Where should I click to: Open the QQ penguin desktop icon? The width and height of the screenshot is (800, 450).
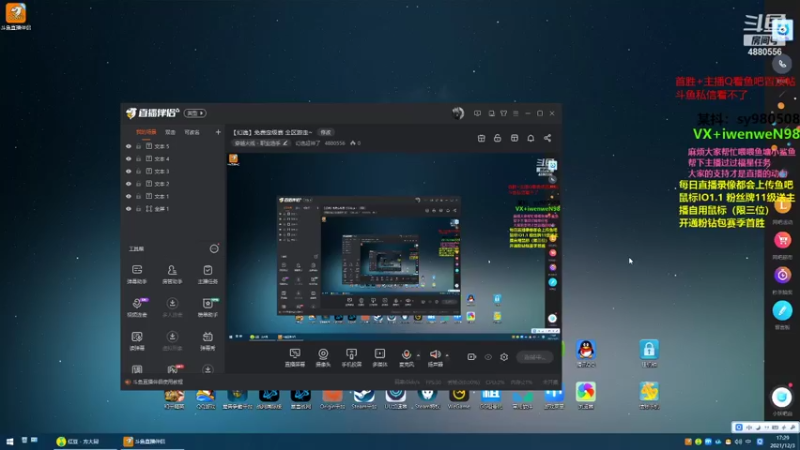click(586, 353)
